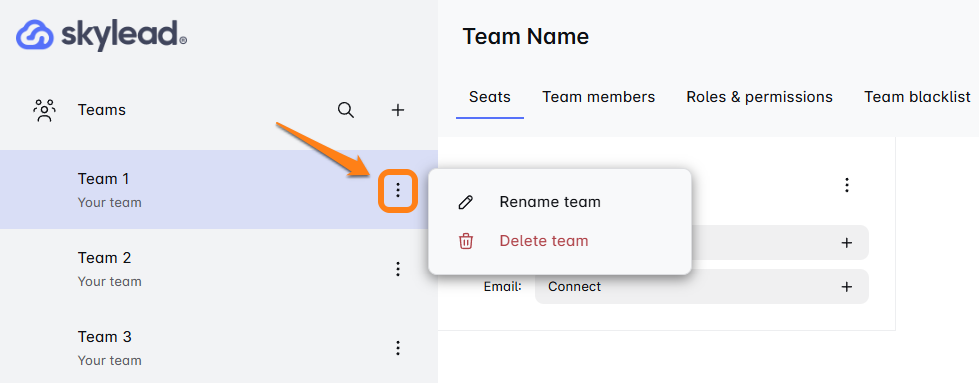
Task: Choose Rename team from the menu
Action: point(550,202)
